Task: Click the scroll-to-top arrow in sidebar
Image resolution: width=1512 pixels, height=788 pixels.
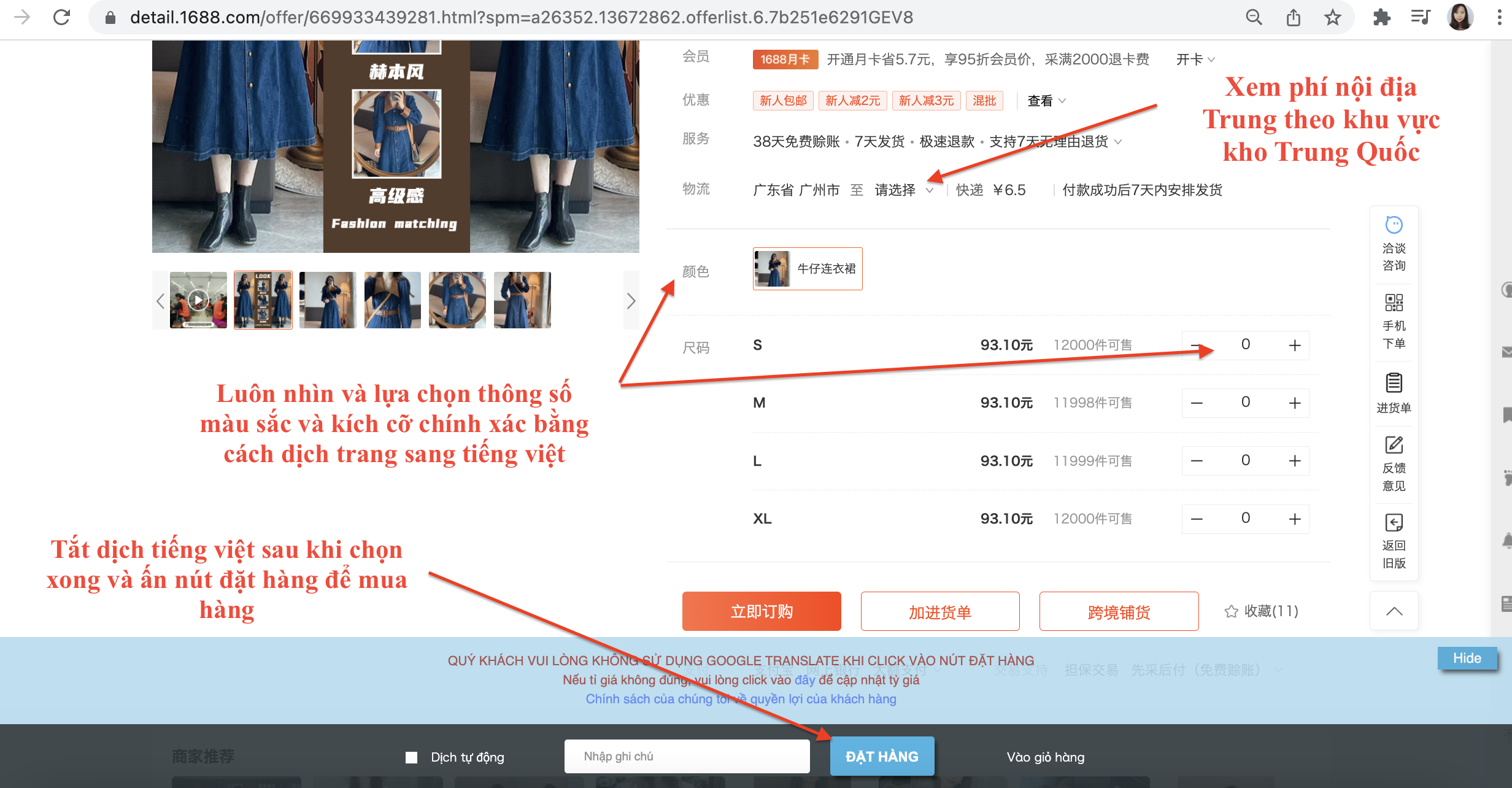Action: [x=1394, y=611]
